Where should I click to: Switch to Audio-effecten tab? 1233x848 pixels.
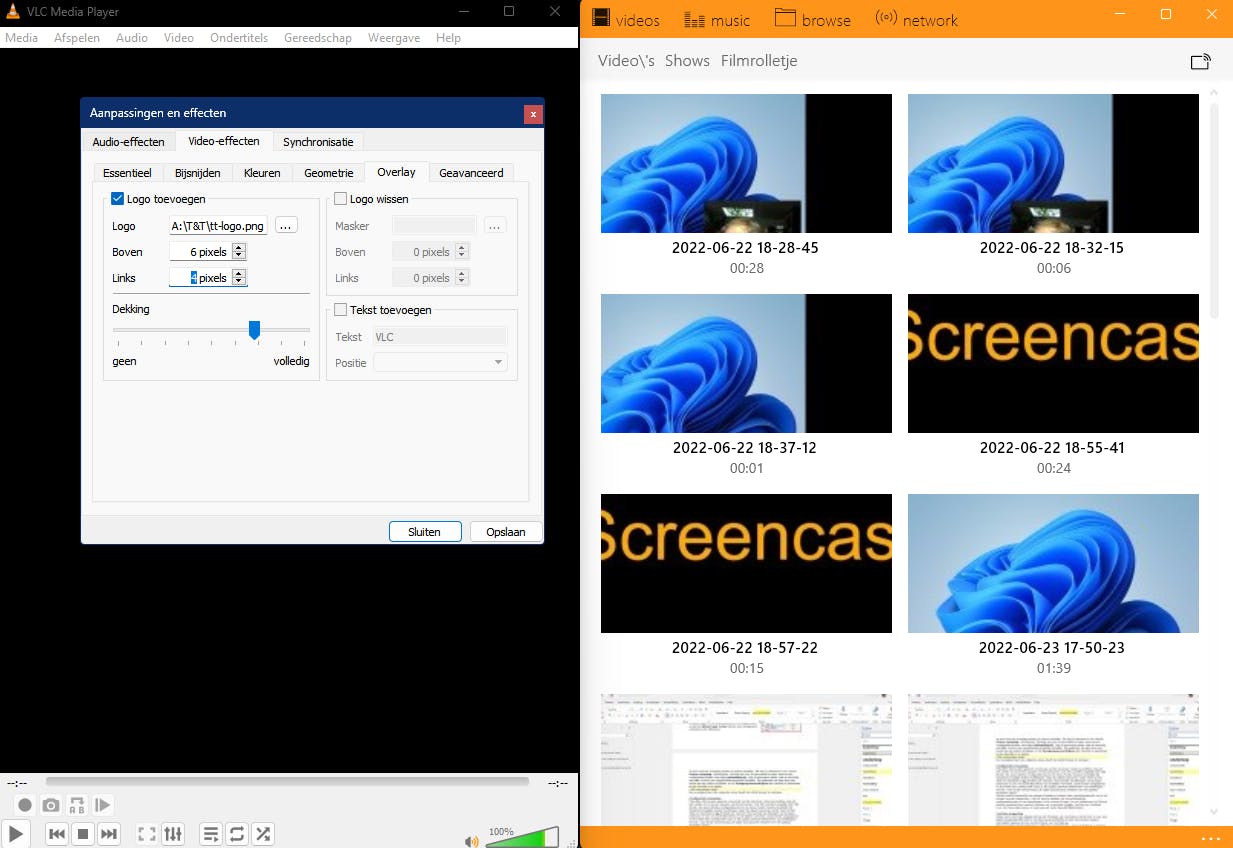point(128,142)
